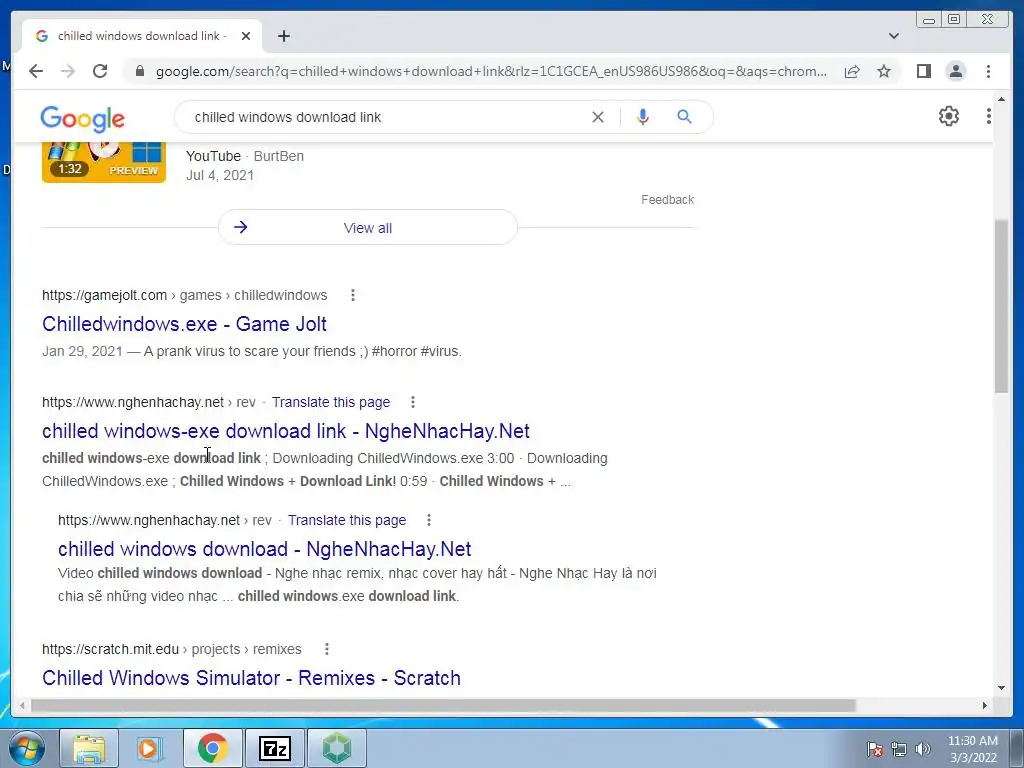1024x768 pixels.
Task: Start a voice search with microphone
Action: pyautogui.click(x=643, y=117)
